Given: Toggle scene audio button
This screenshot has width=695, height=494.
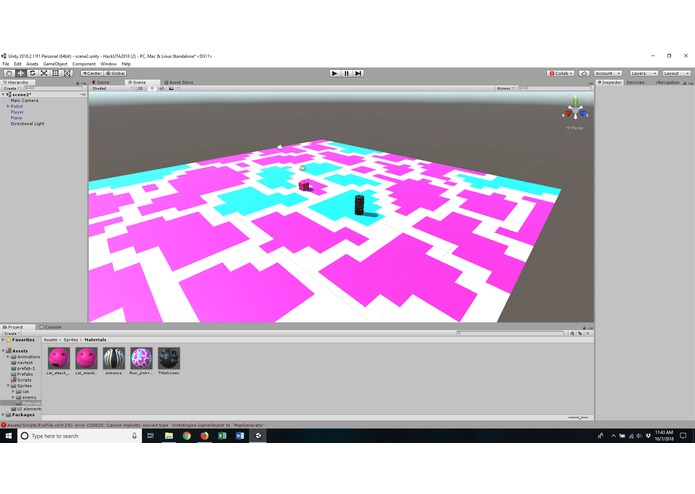Looking at the screenshot, I should [161, 88].
